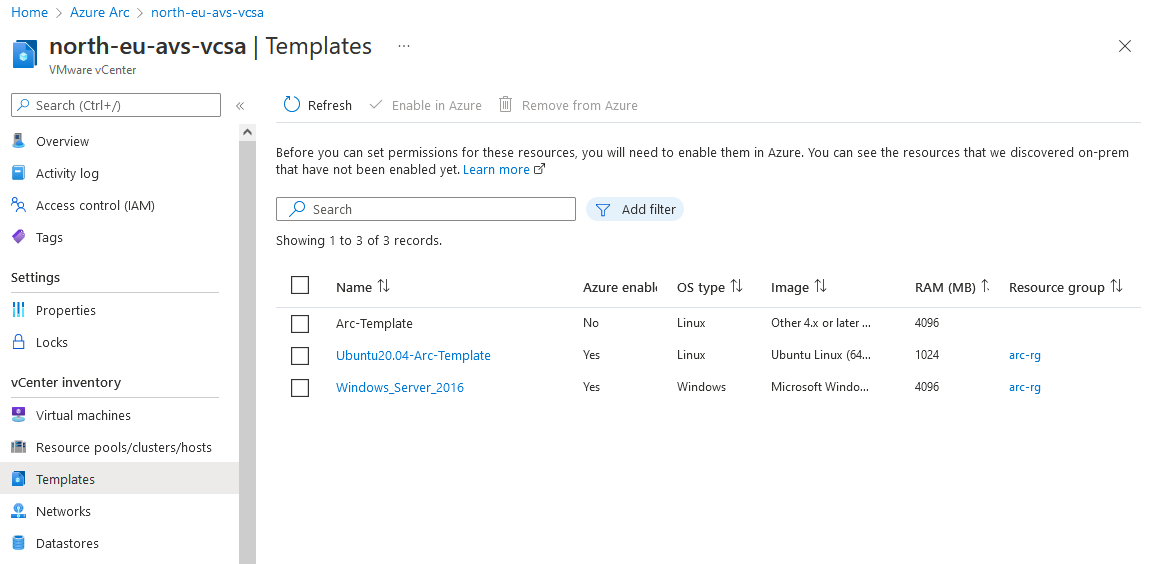
Task: Click the Templates sidebar icon
Action: [x=18, y=479]
